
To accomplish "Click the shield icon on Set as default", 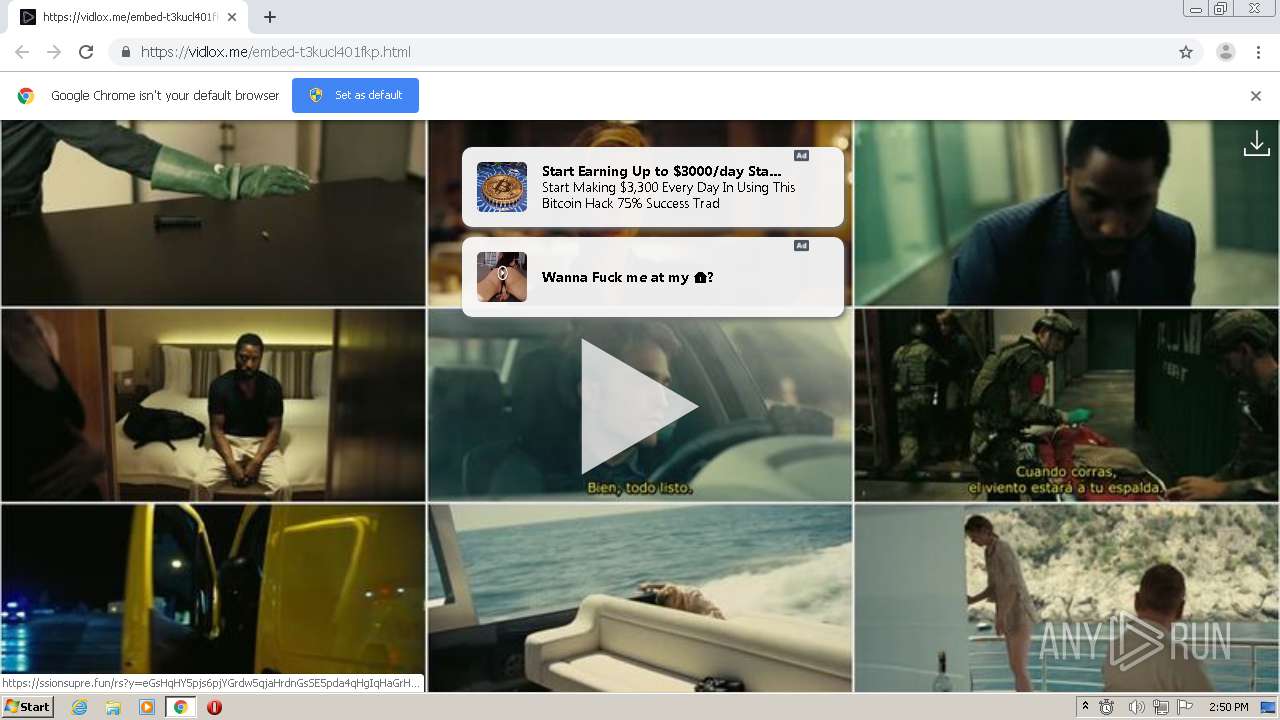I will point(316,95).
